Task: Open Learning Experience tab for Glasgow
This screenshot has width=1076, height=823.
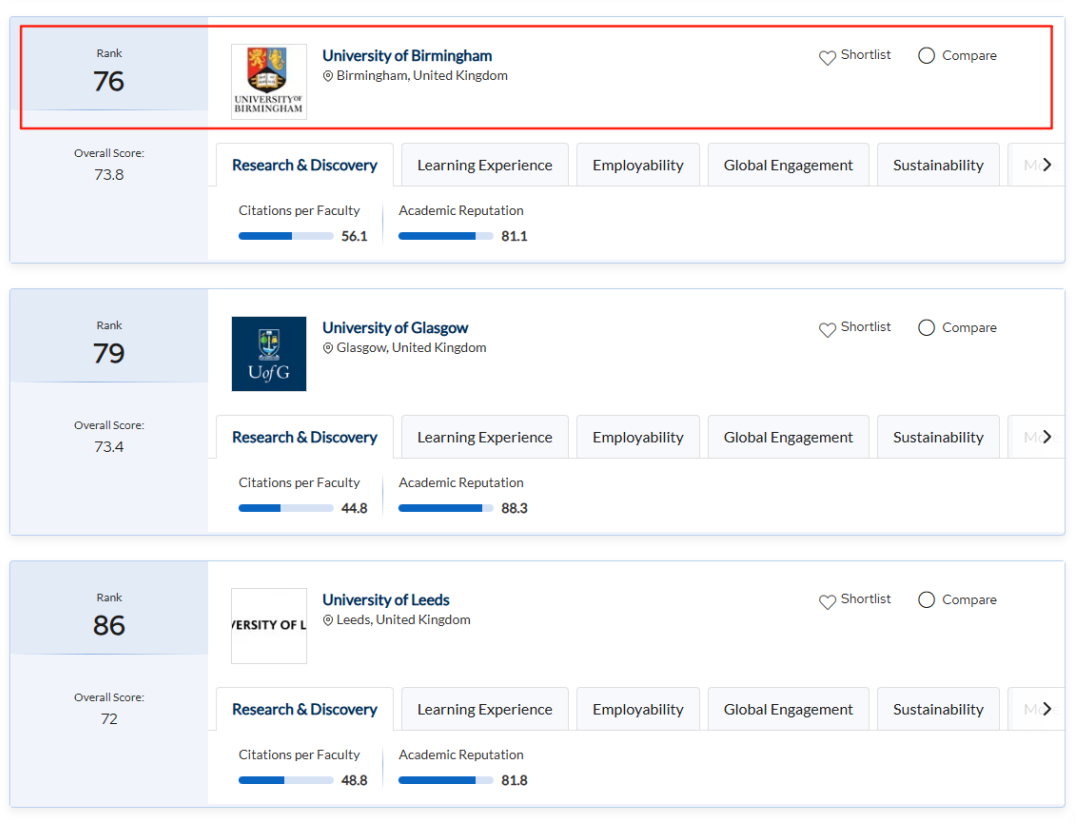Action: pos(484,437)
